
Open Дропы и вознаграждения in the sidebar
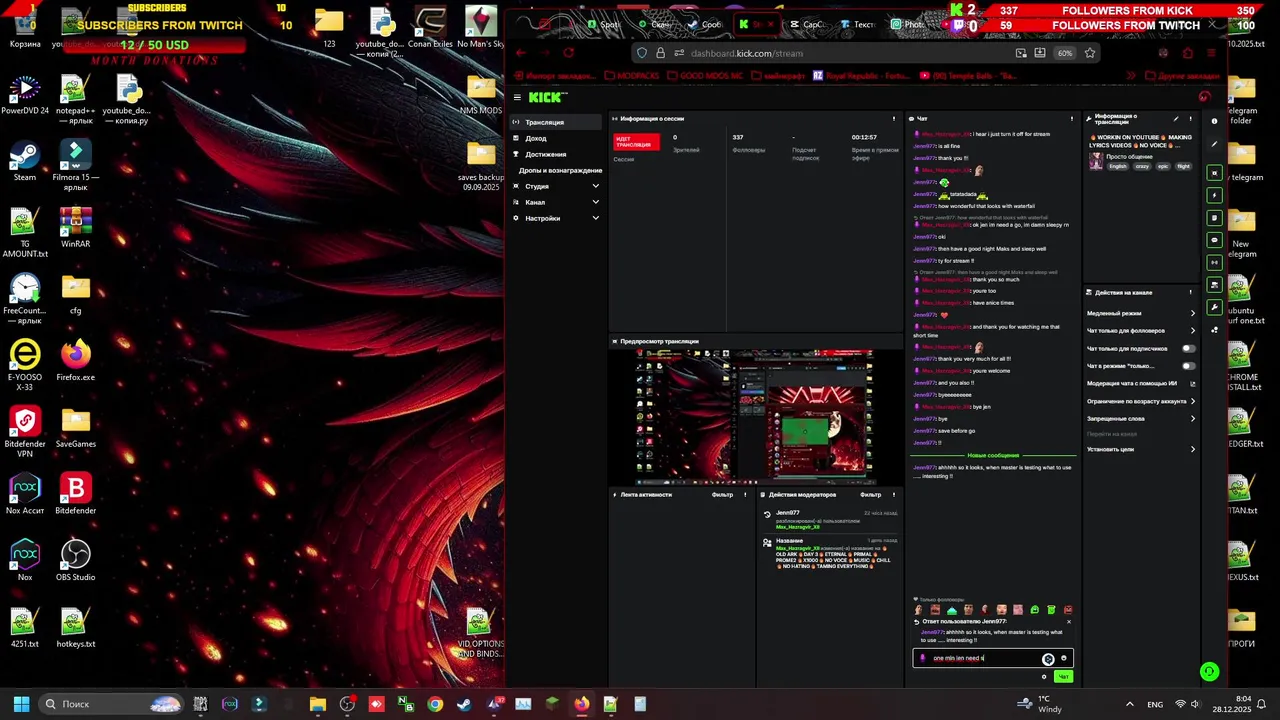[x=555, y=170]
